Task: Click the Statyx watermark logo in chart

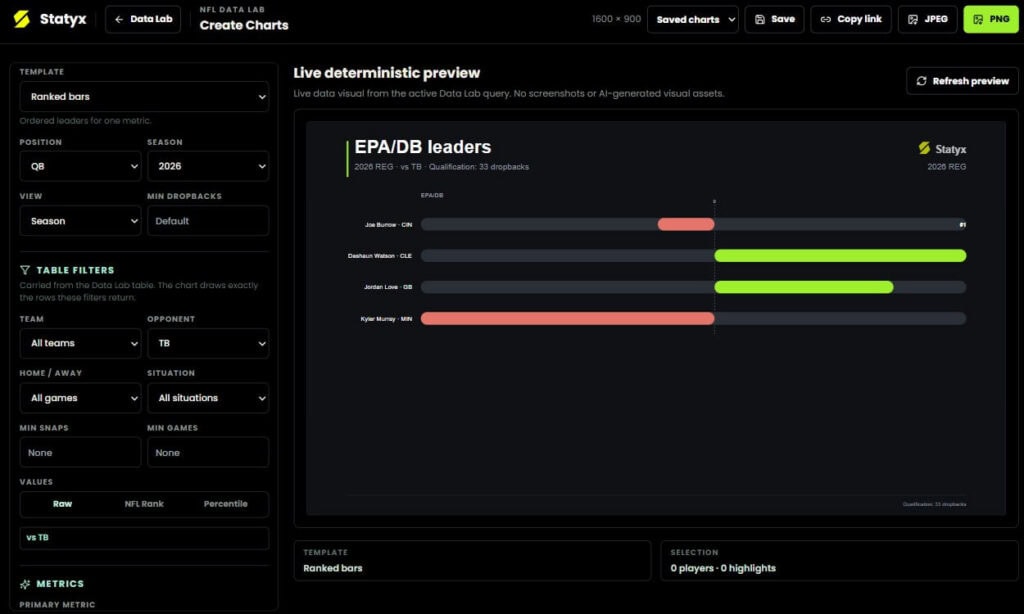Action: click(942, 149)
